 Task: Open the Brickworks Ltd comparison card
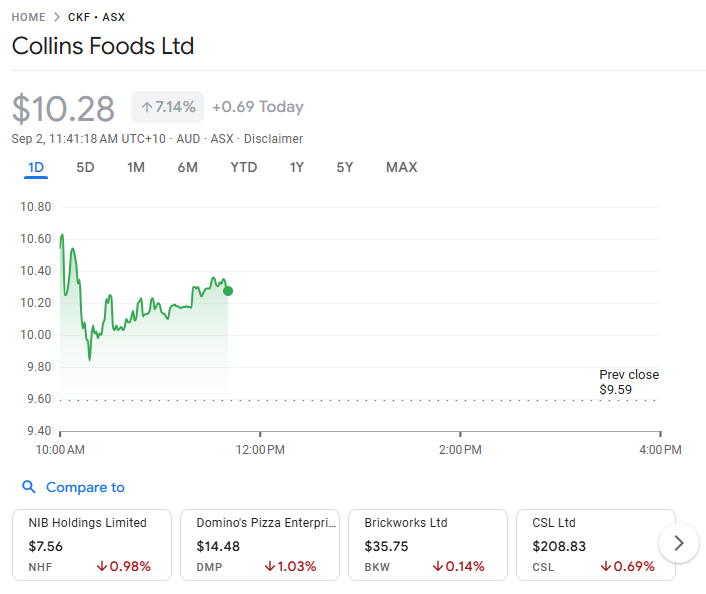point(427,544)
